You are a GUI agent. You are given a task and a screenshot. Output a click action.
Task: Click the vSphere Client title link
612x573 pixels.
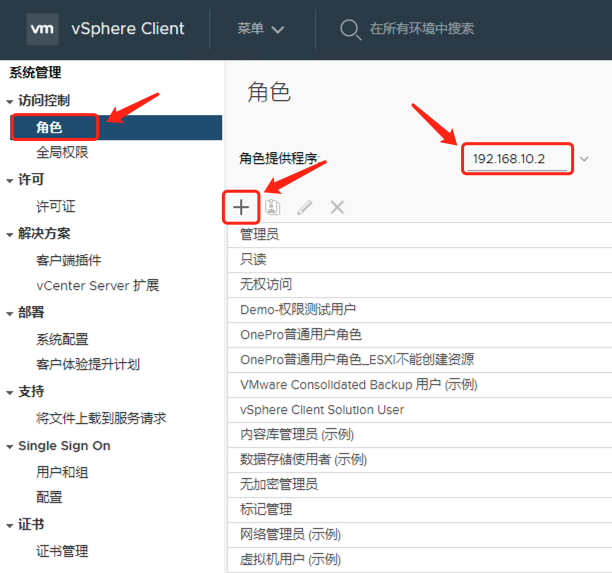(x=128, y=29)
